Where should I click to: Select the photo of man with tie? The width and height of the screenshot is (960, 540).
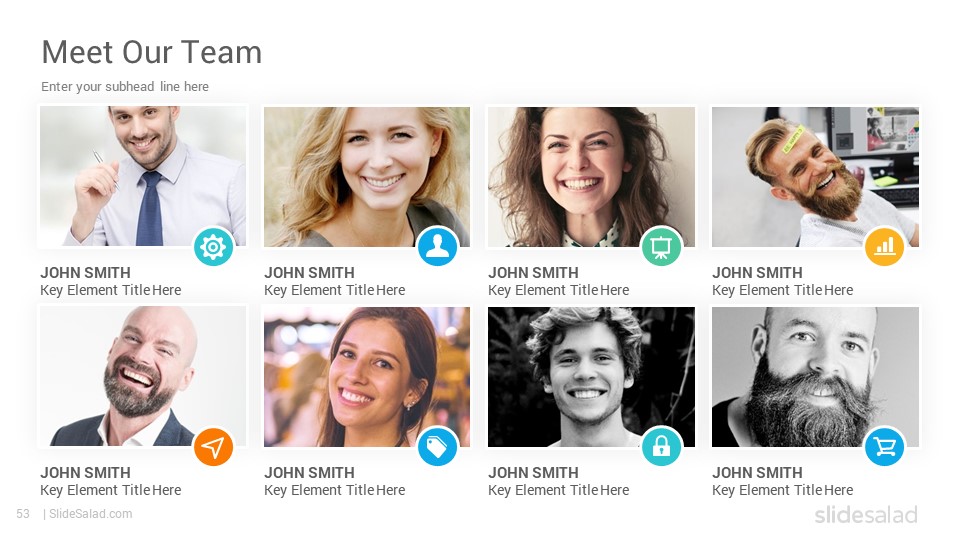tap(143, 176)
